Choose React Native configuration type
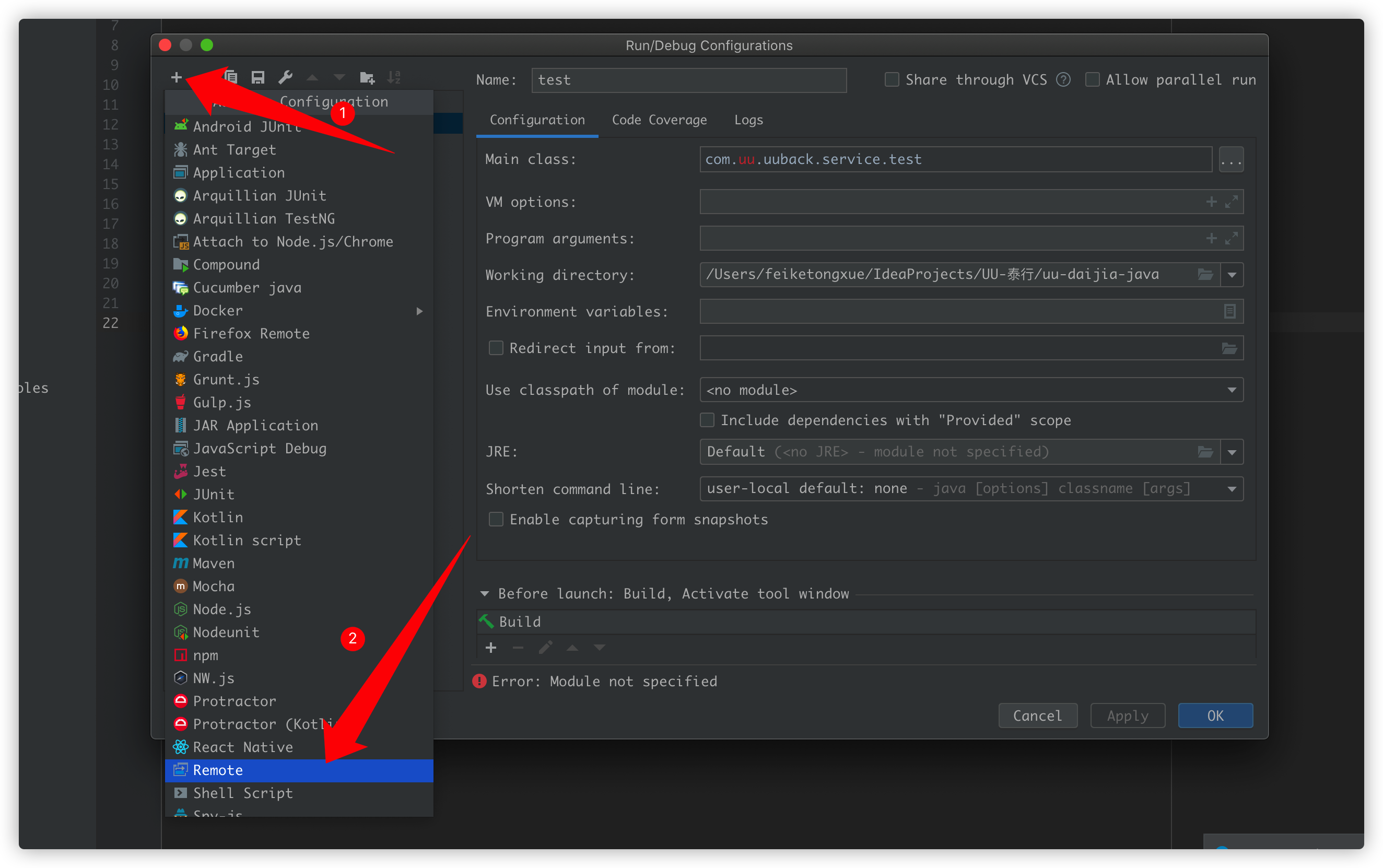This screenshot has width=1383, height=868. pos(299,747)
